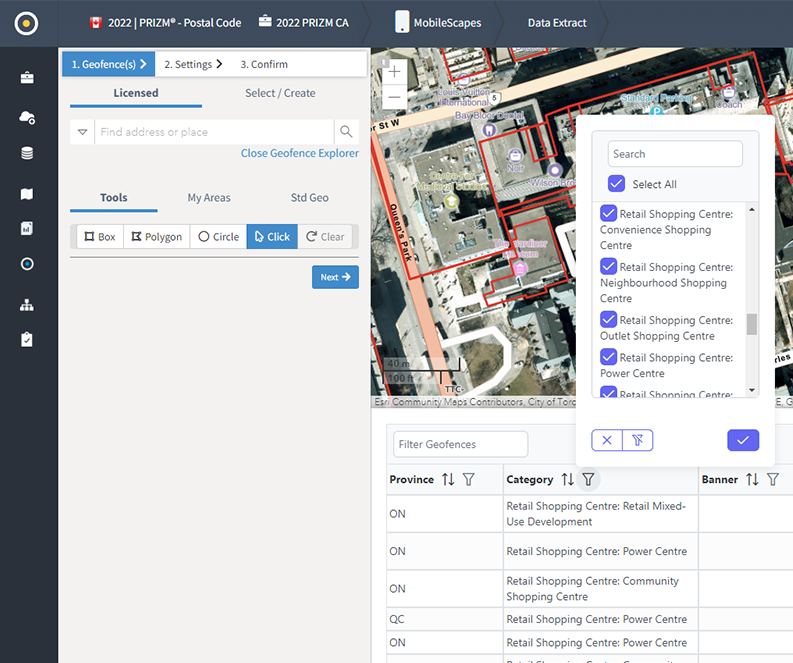The image size is (793, 663).
Task: Uncheck the Select All checkbox
Action: click(616, 184)
